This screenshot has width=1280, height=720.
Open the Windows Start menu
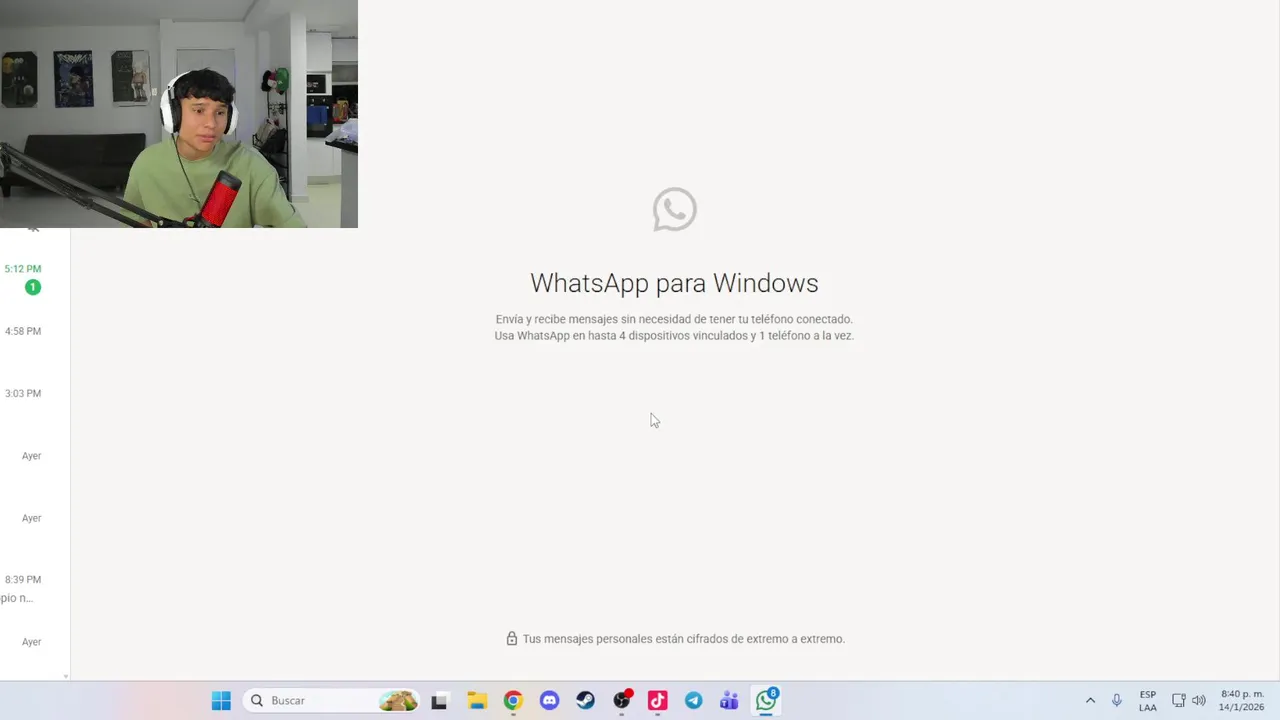pyautogui.click(x=221, y=701)
